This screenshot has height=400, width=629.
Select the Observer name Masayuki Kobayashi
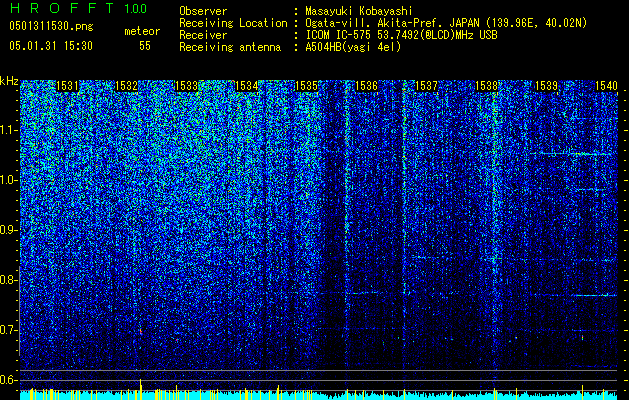(x=359, y=11)
